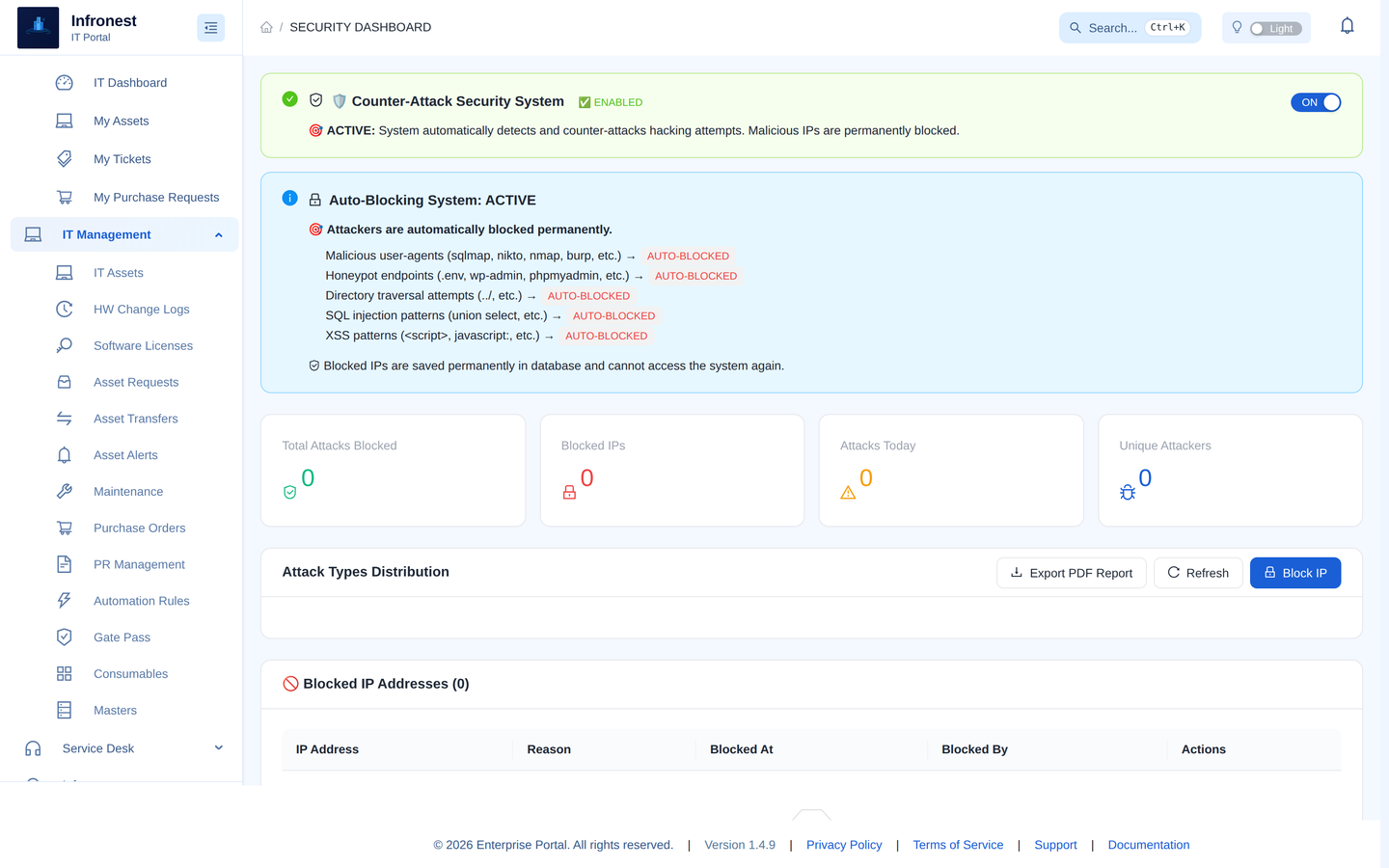Click Automation Rules lightning icon
Image resolution: width=1389 pixels, height=868 pixels.
click(x=65, y=601)
